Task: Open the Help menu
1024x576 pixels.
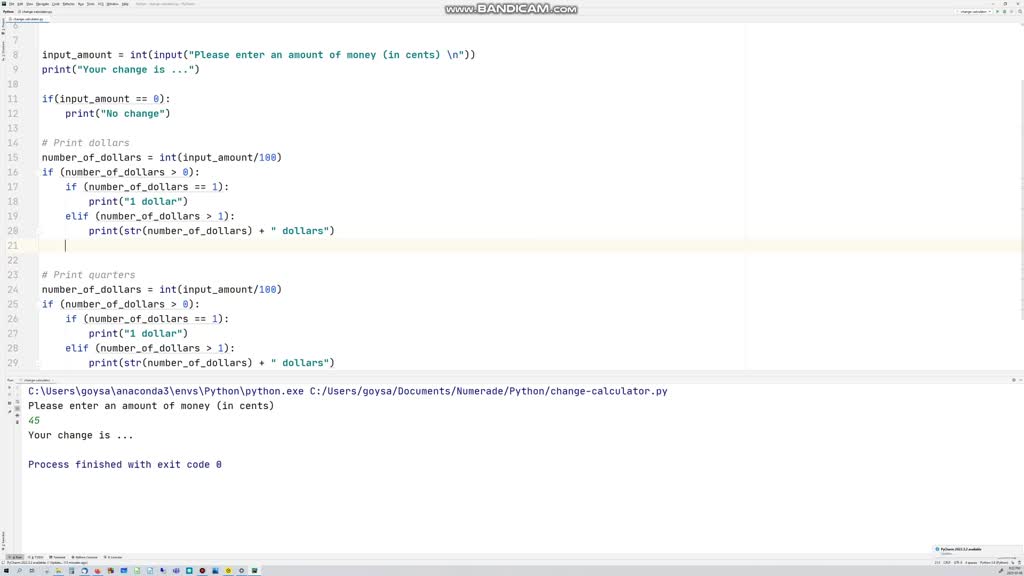Action: tap(125, 4)
